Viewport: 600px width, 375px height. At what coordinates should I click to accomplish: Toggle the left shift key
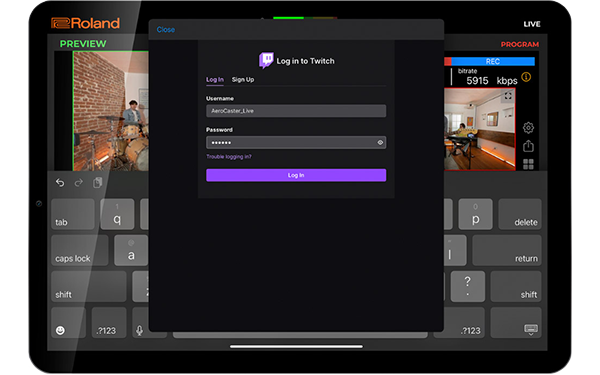click(x=89, y=286)
